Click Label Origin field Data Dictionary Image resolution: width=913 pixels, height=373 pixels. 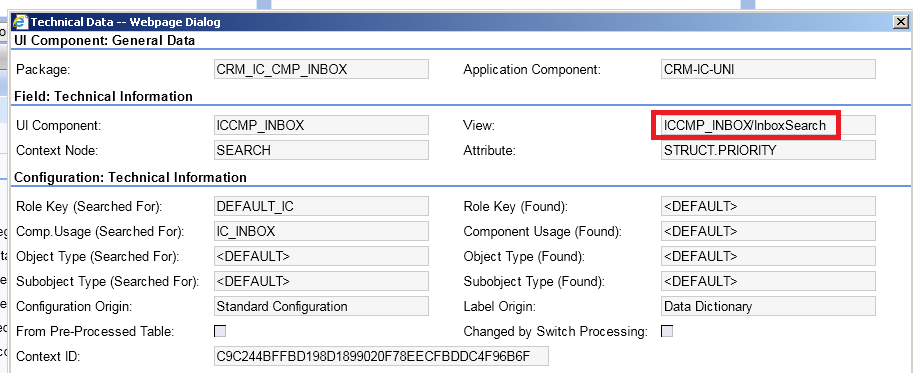point(768,306)
